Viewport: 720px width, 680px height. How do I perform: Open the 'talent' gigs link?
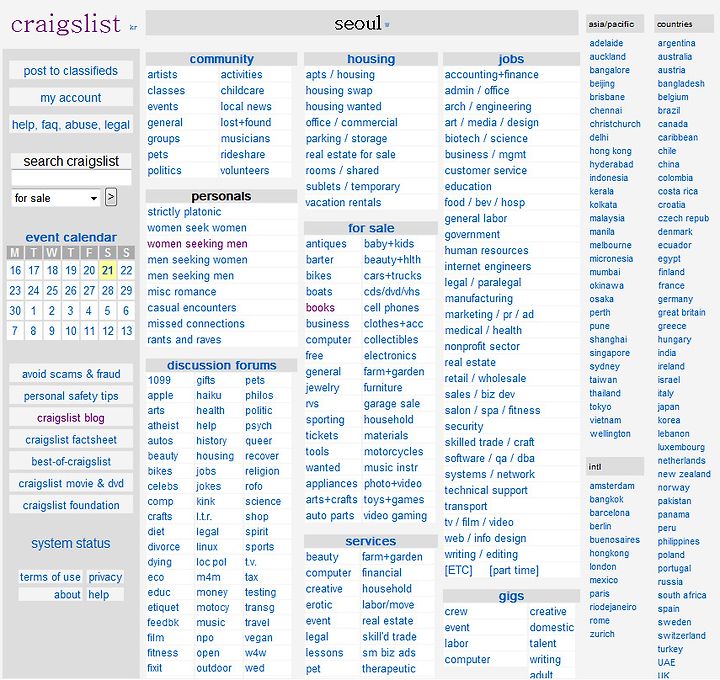542,643
